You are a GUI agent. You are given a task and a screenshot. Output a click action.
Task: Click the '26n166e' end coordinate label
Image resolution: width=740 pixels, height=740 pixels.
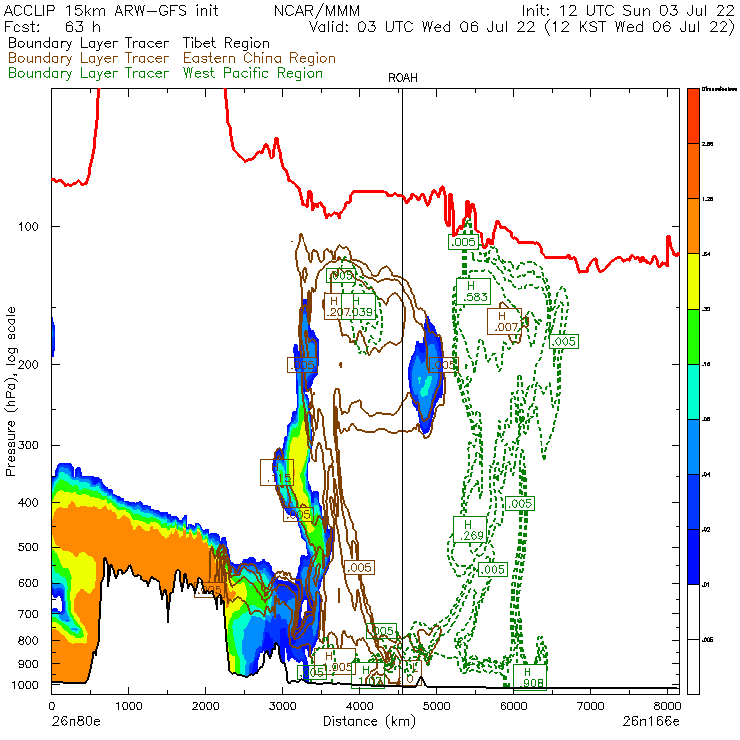pyautogui.click(x=651, y=721)
